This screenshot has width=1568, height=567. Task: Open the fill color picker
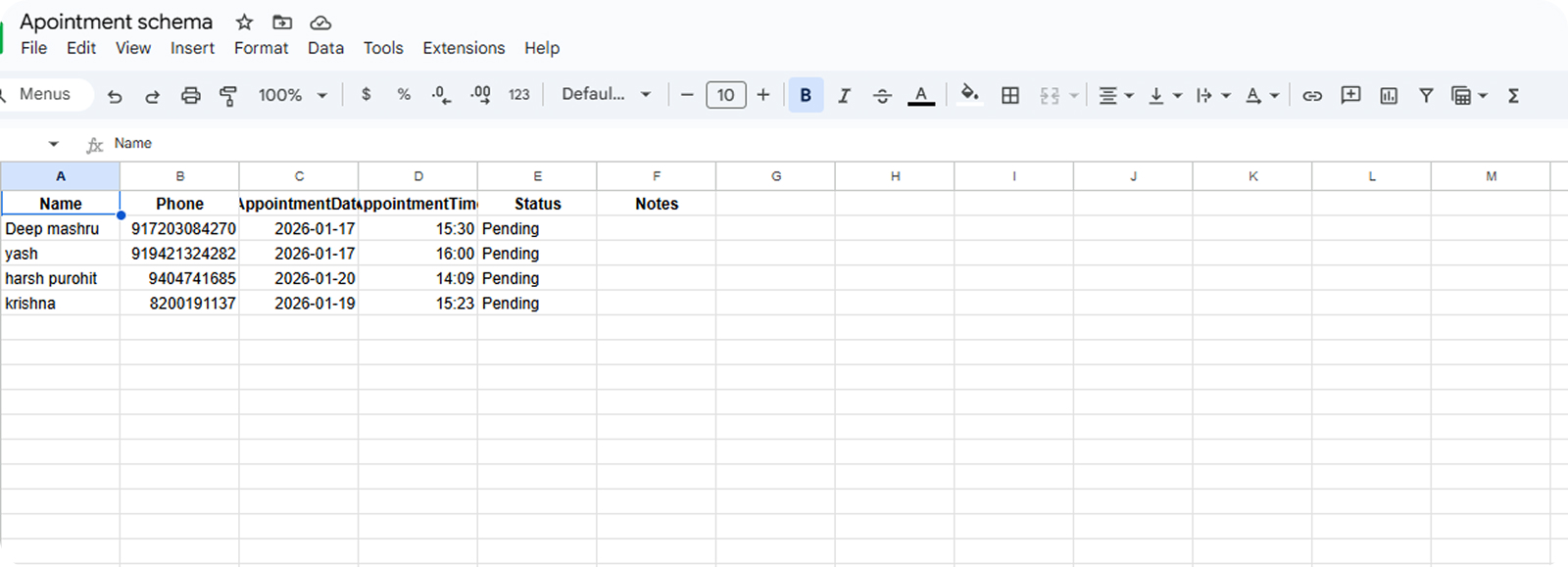coord(969,95)
